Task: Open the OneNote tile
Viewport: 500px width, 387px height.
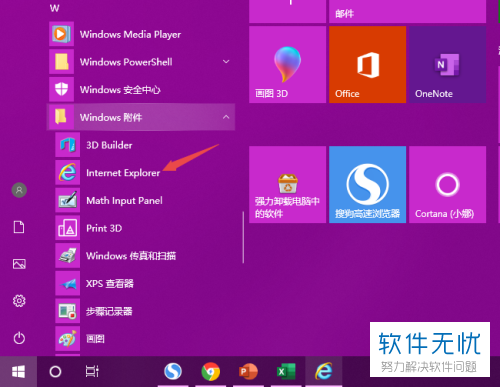Action: point(447,64)
